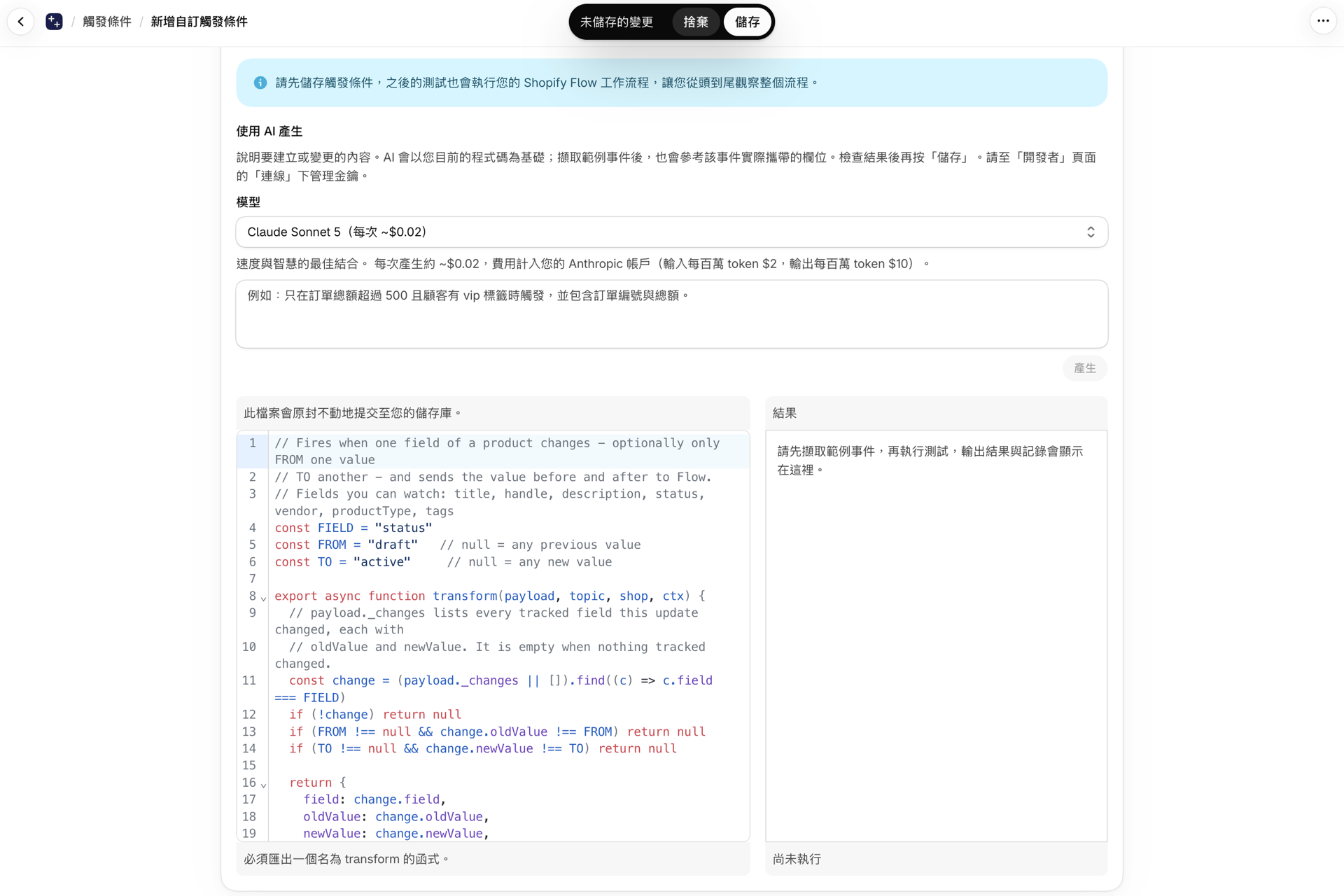The width and height of the screenshot is (1344, 896).
Task: Click the line 14 TO check code
Action: [483, 749]
